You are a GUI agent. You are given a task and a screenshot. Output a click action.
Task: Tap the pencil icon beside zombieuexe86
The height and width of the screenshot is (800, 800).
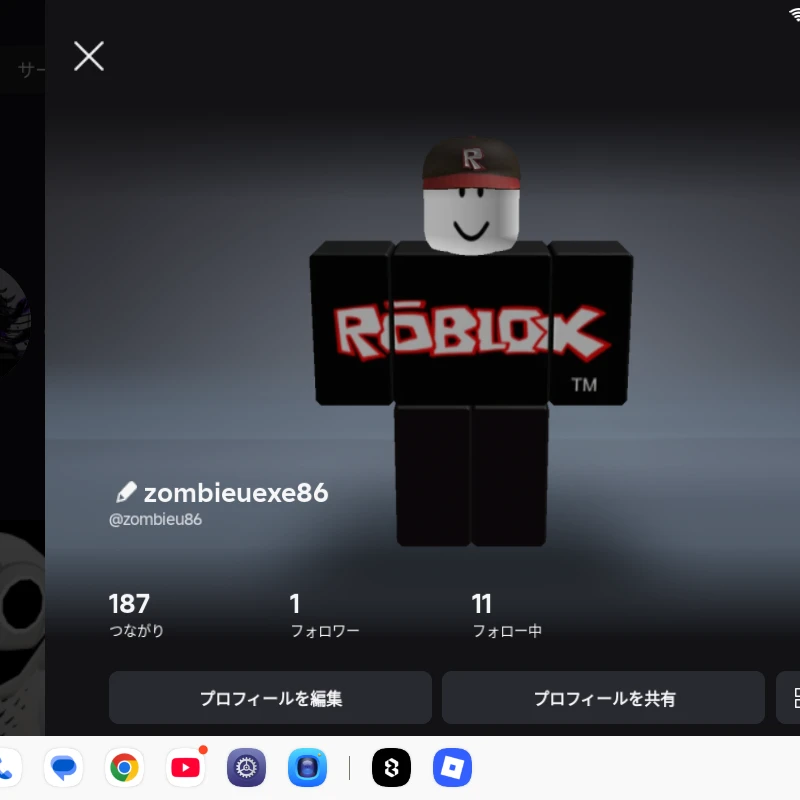(x=126, y=492)
